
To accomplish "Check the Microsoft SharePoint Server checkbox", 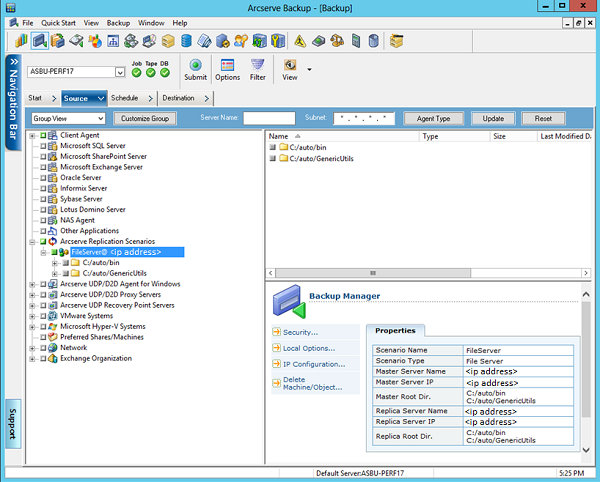I will [x=43, y=156].
